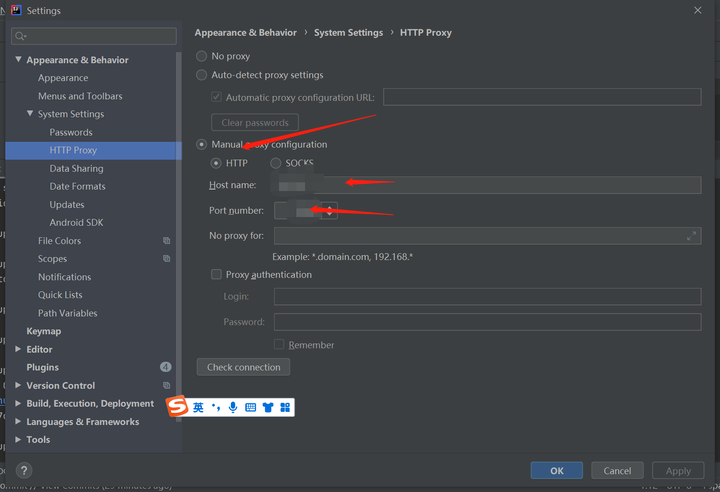Image resolution: width=720 pixels, height=492 pixels.
Task: Click the System Settings breadcrumb
Action: click(x=349, y=33)
